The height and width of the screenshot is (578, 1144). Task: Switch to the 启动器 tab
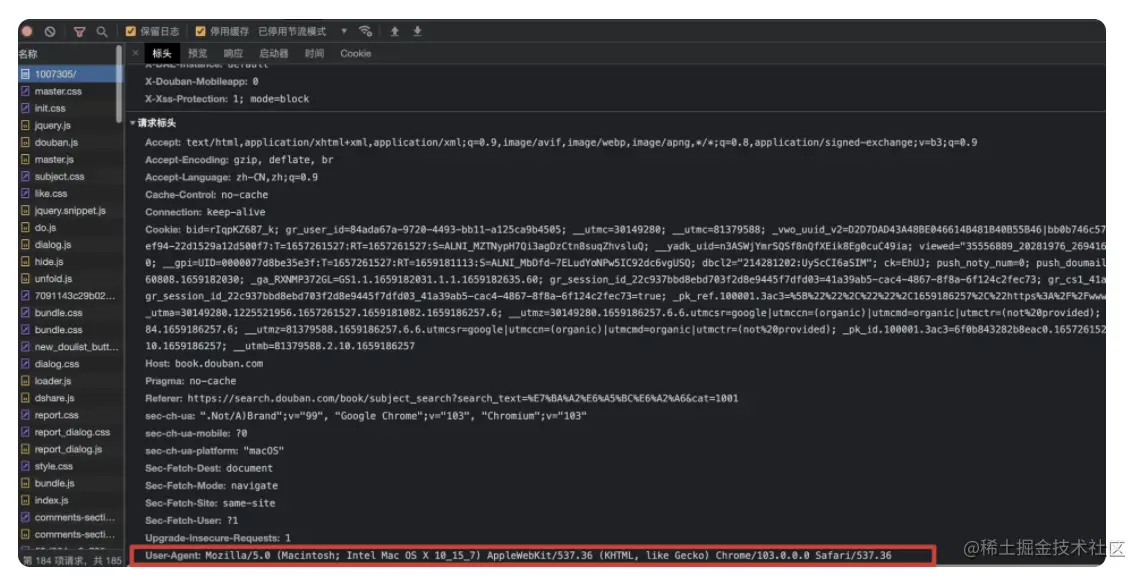274,53
